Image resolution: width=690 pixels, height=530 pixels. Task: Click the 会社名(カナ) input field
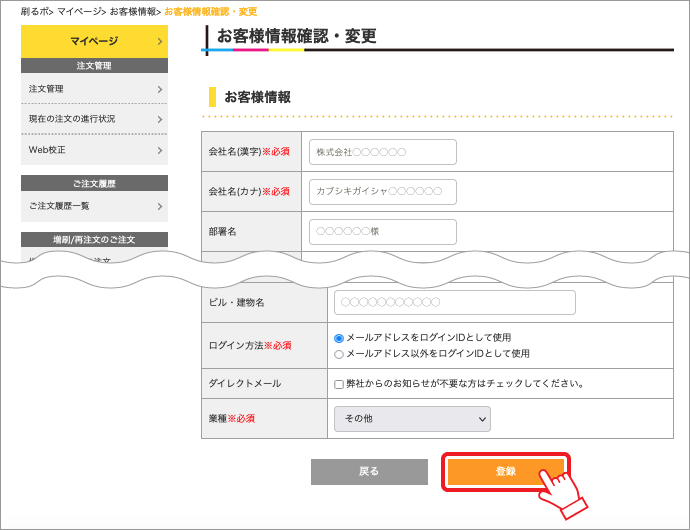(383, 191)
